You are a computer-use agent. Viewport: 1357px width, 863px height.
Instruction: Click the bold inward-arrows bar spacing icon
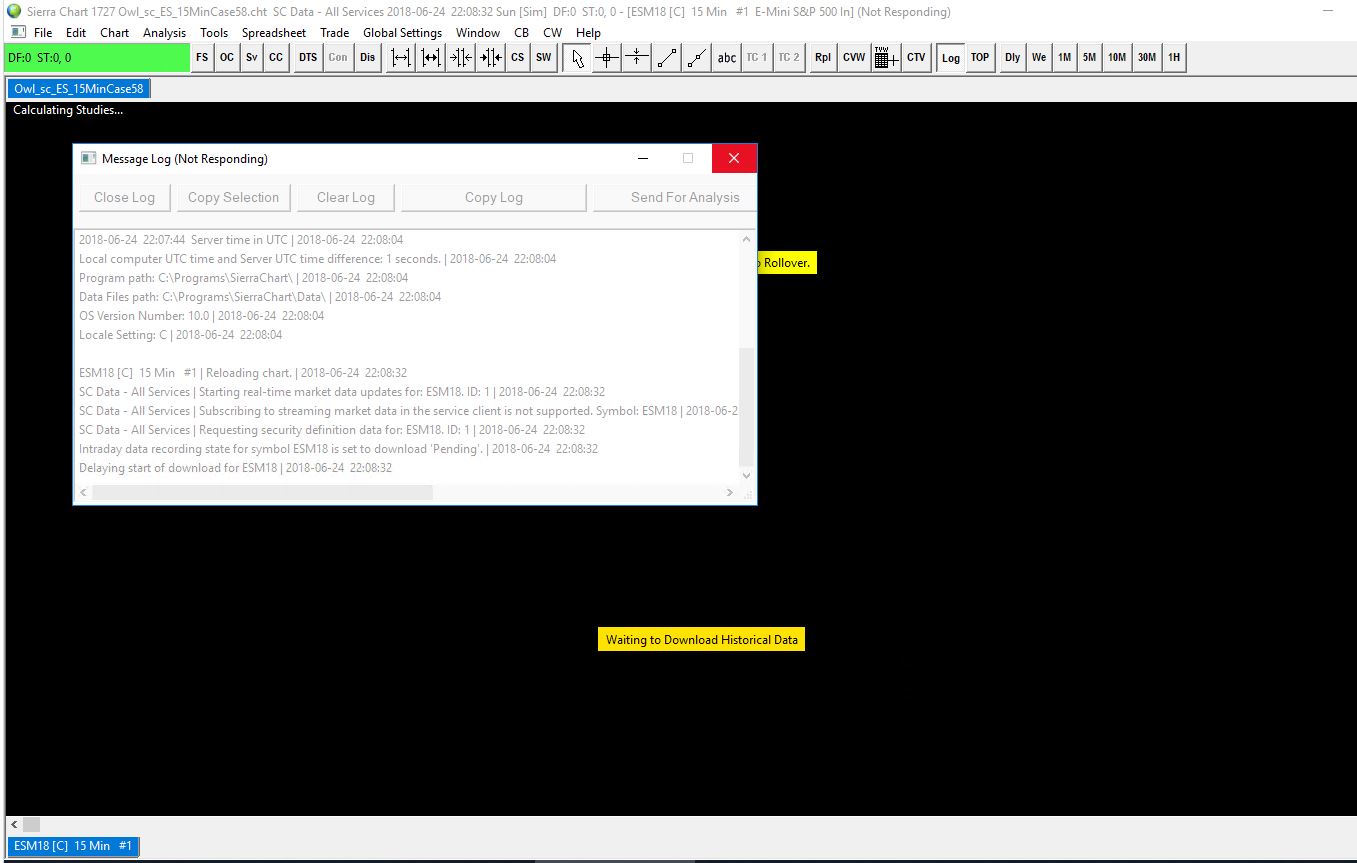coord(490,58)
